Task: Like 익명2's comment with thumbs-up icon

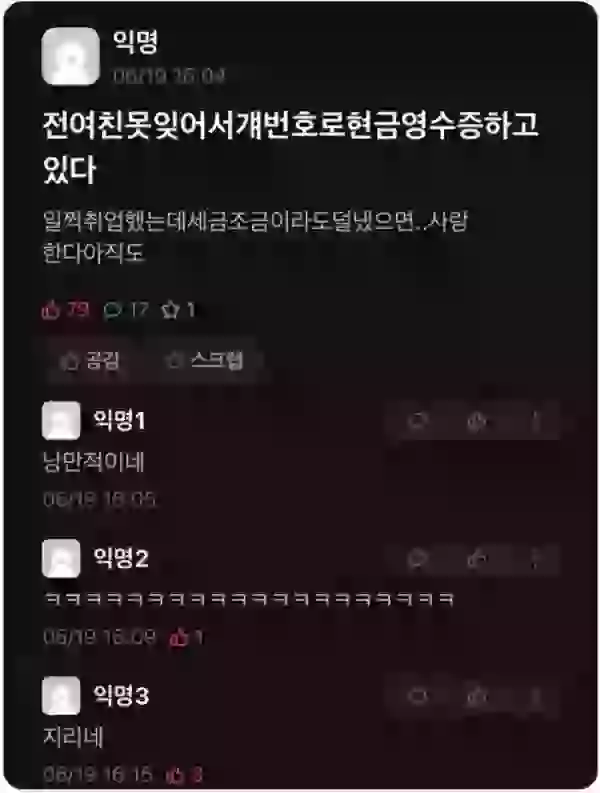Action: pyautogui.click(x=476, y=558)
